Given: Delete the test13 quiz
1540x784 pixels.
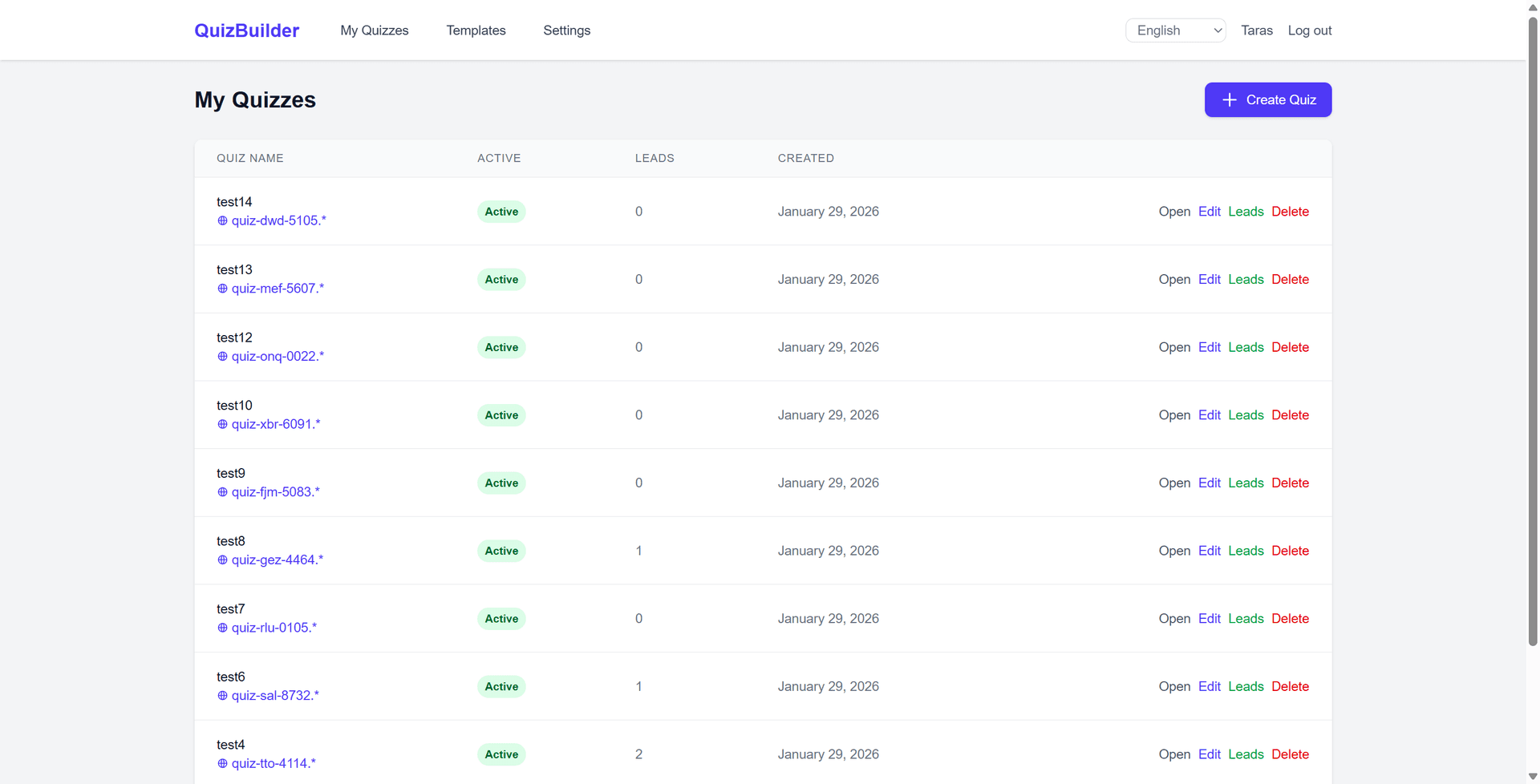Looking at the screenshot, I should coord(1290,280).
